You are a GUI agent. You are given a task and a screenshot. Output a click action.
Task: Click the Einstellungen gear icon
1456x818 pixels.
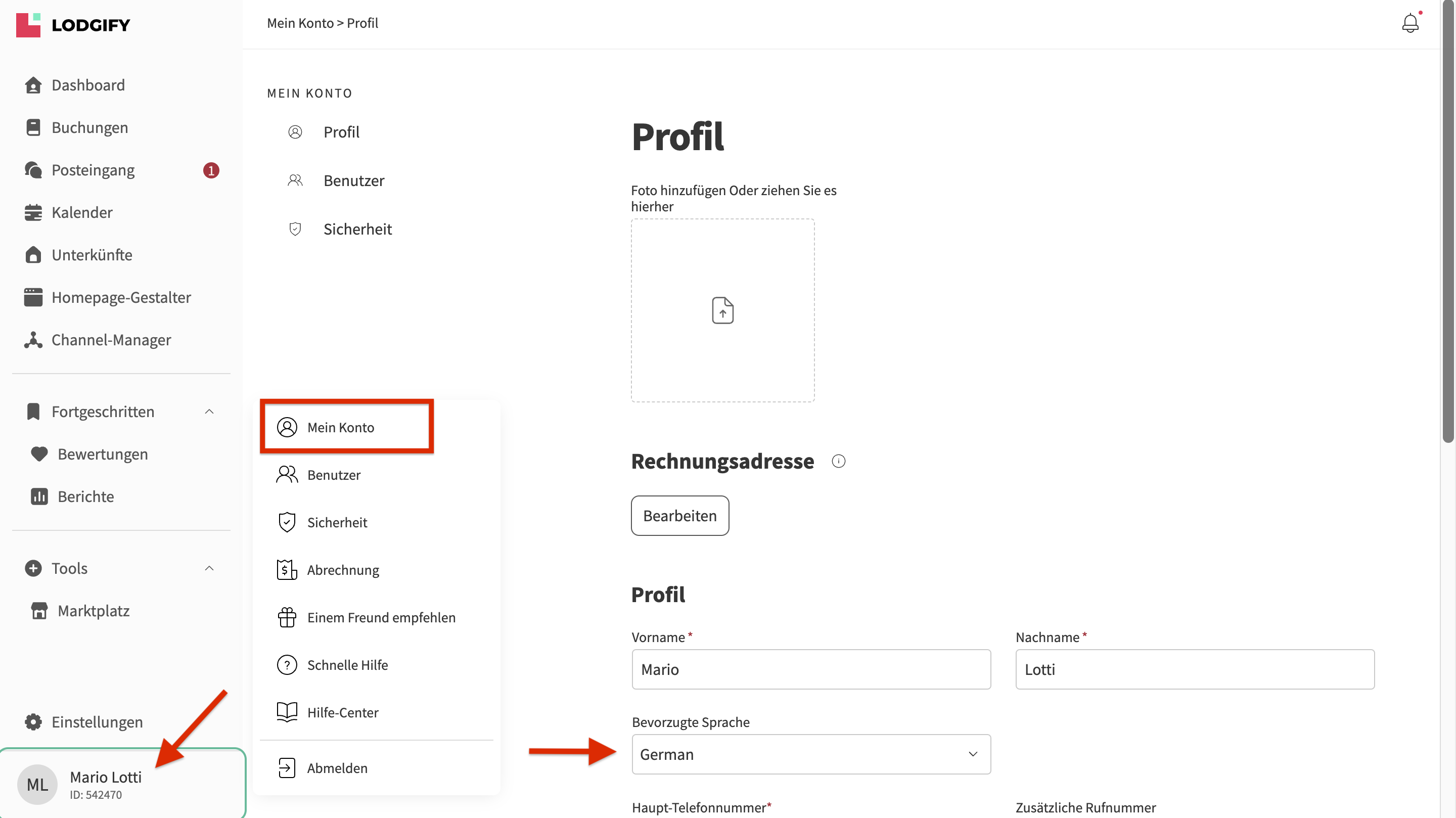tap(33, 722)
